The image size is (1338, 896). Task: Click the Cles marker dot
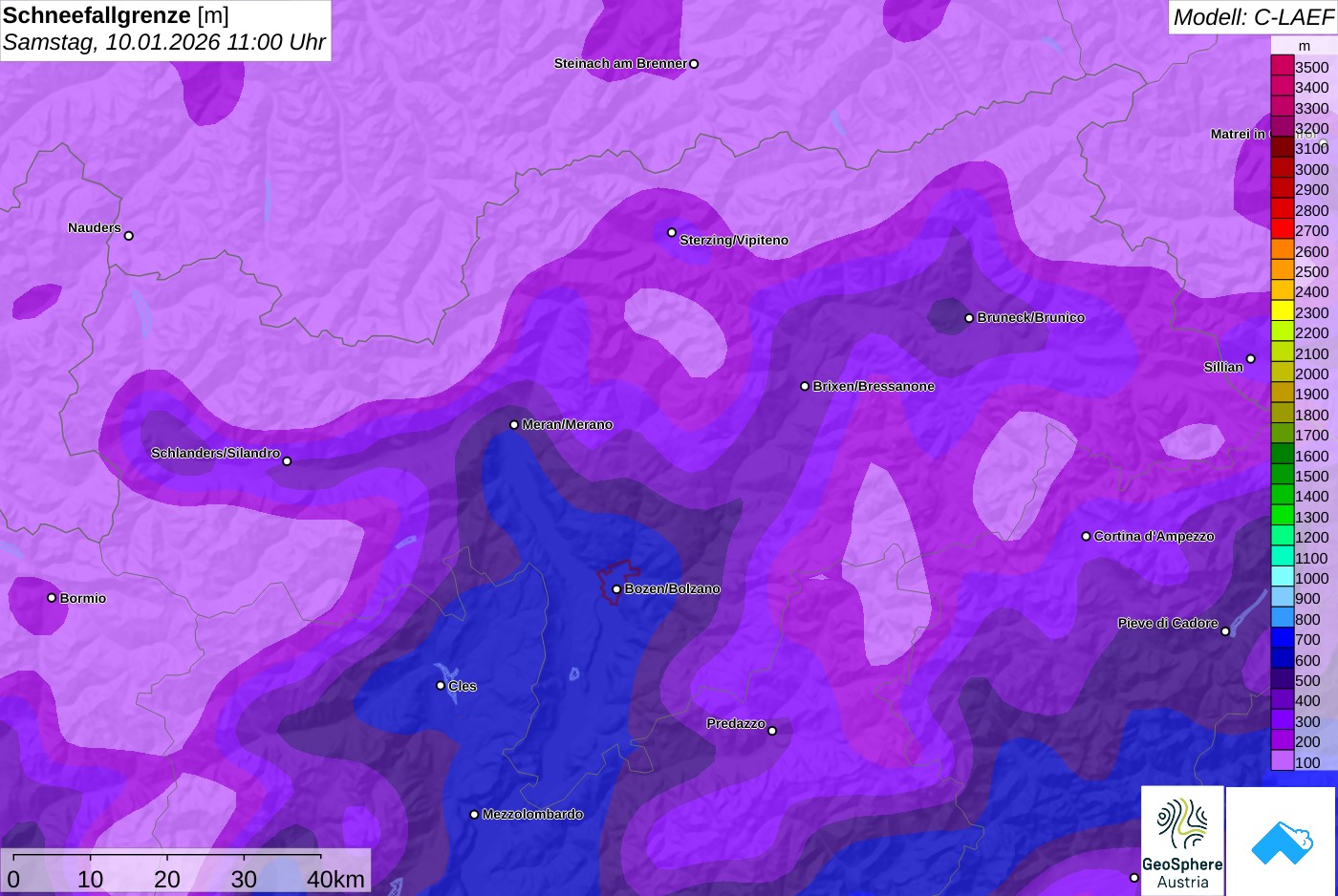[441, 686]
